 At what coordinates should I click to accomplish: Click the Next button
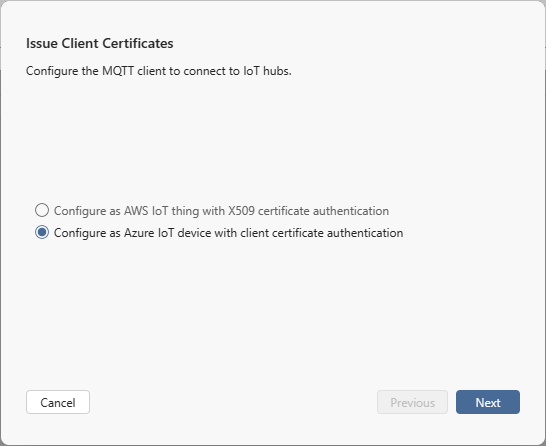[488, 402]
